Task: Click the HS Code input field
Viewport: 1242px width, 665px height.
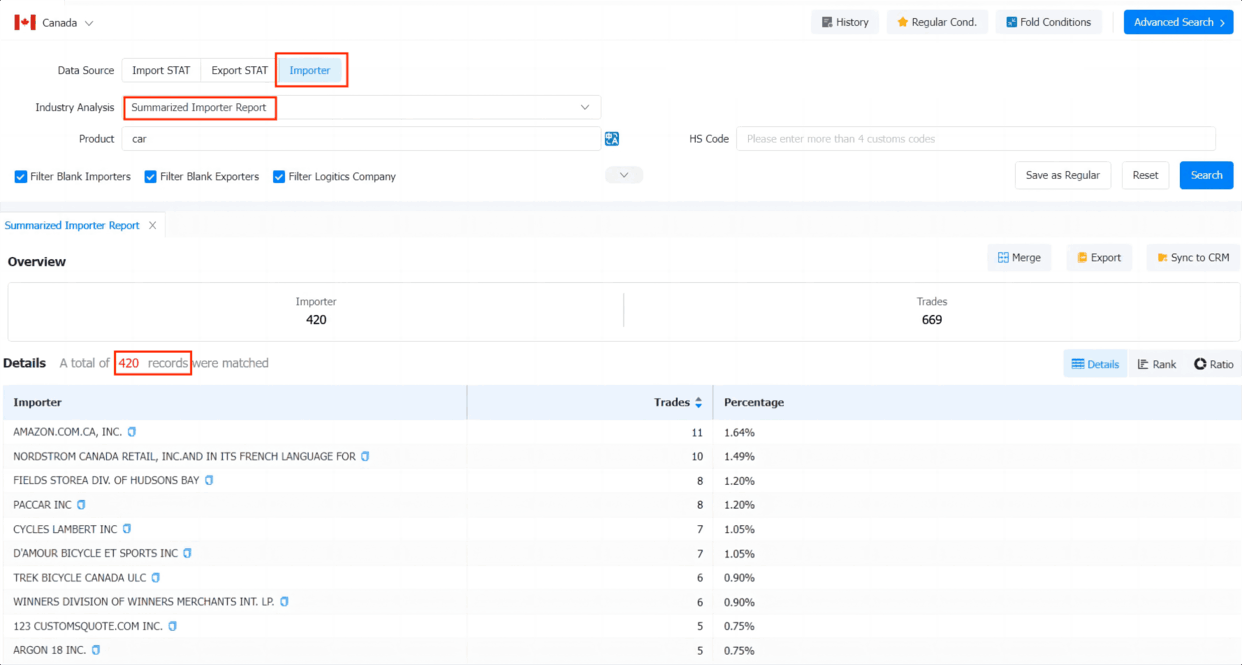Action: click(x=976, y=139)
